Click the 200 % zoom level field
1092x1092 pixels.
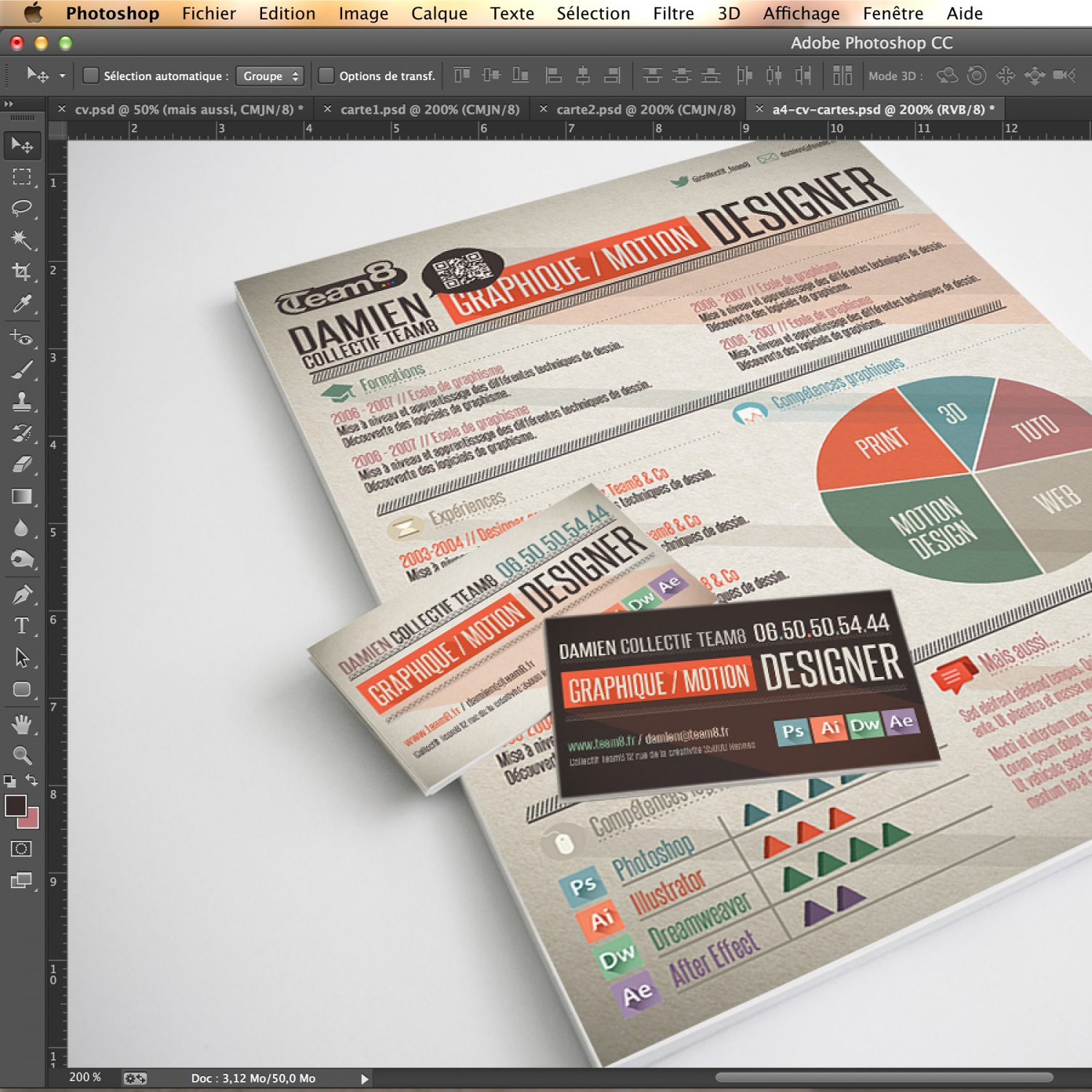coord(85,1077)
